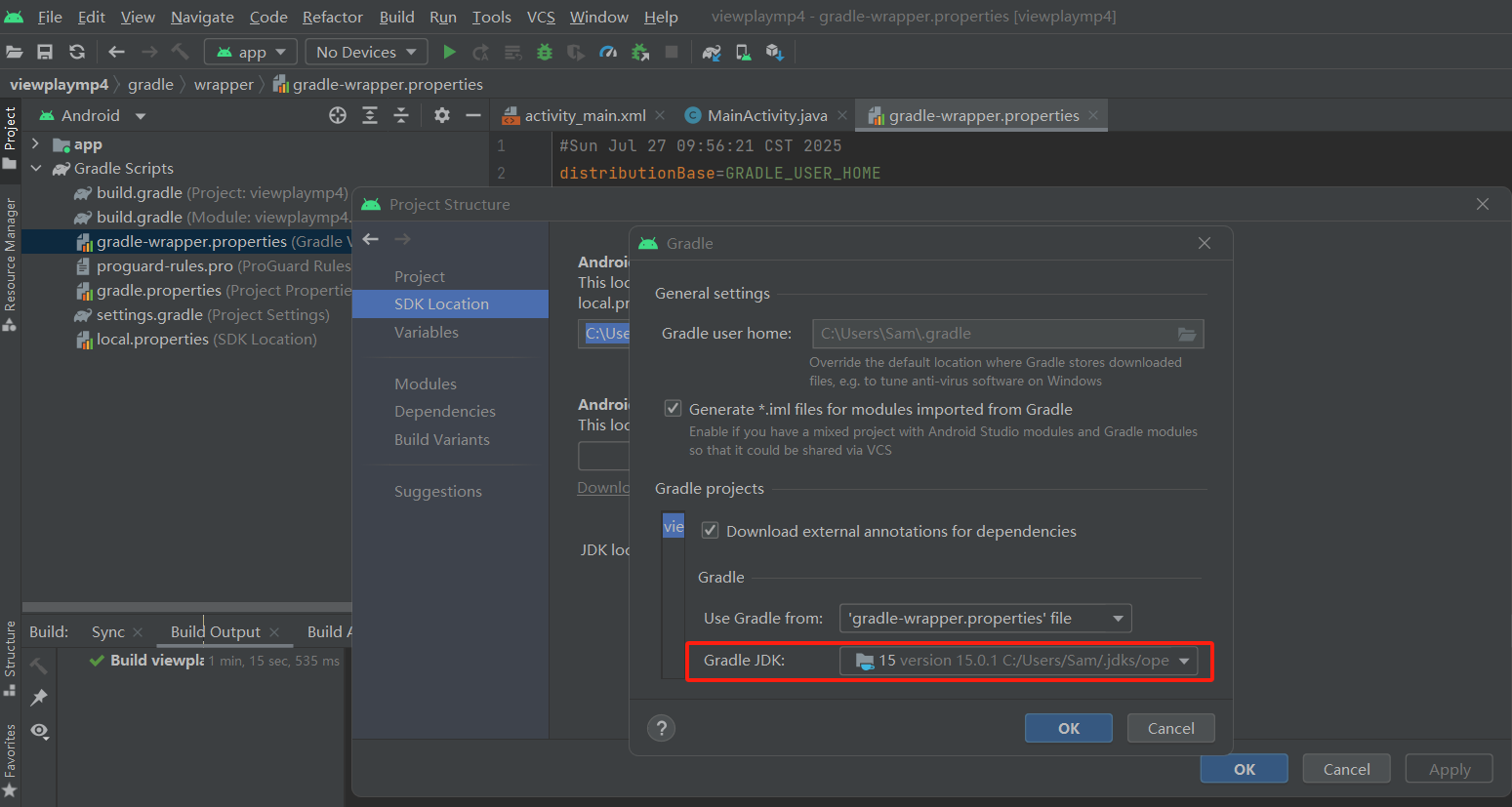
Task: Open the No Devices target dropdown
Action: point(365,51)
